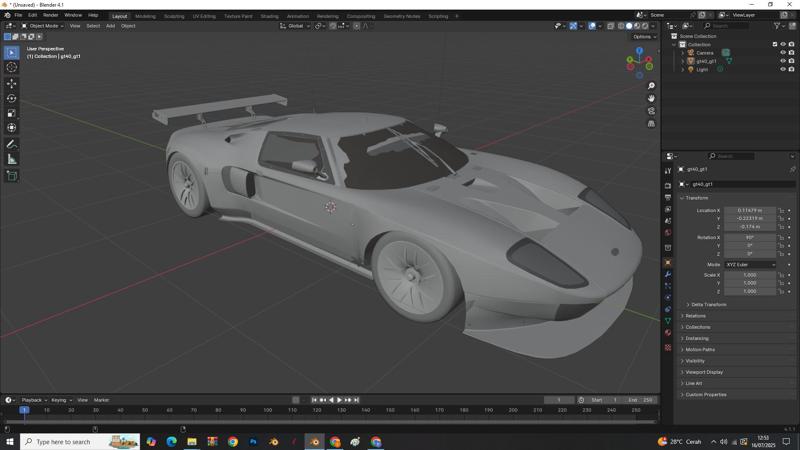Open the XYZ Euler rotation mode dropdown

(751, 265)
